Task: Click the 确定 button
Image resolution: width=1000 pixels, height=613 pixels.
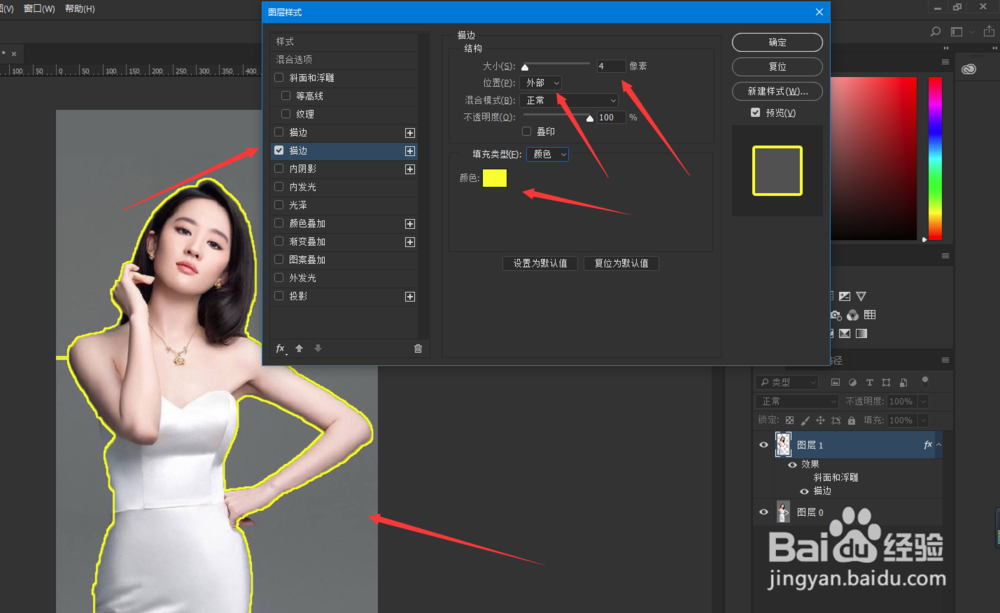Action: pos(777,43)
